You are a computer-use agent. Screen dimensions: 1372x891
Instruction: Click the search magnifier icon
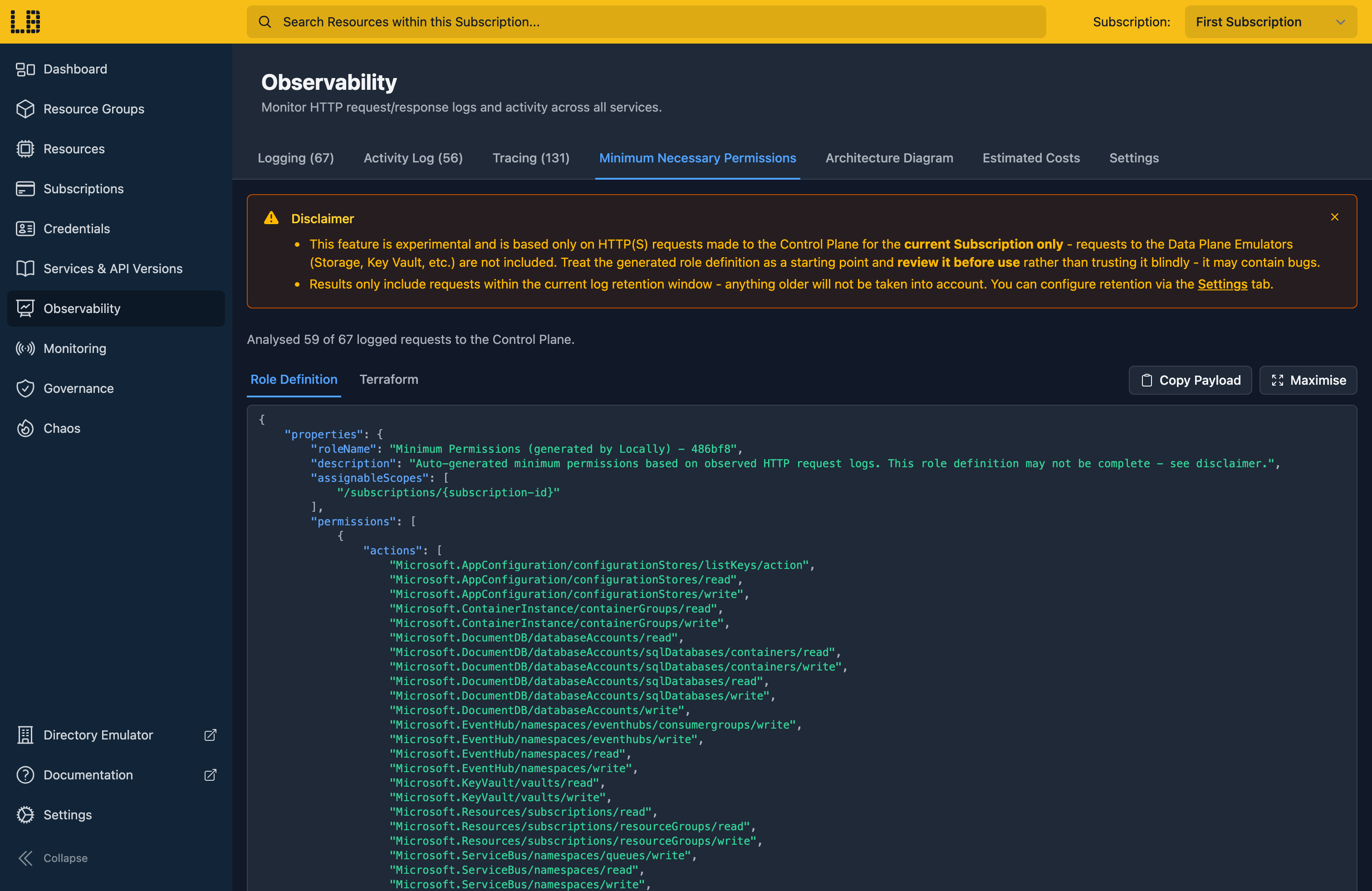click(265, 22)
